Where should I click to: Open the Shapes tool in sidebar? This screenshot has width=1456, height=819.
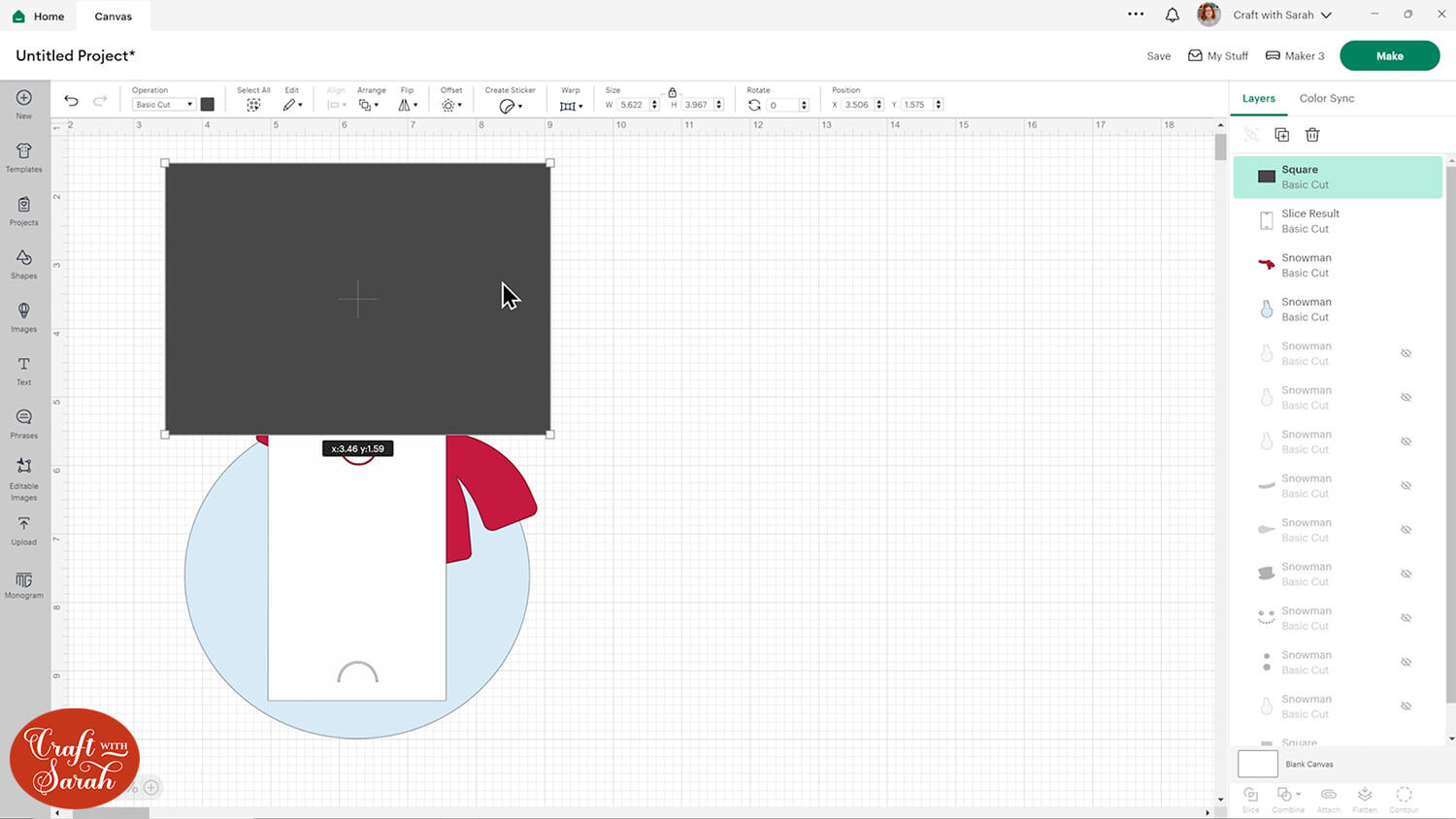pyautogui.click(x=24, y=263)
